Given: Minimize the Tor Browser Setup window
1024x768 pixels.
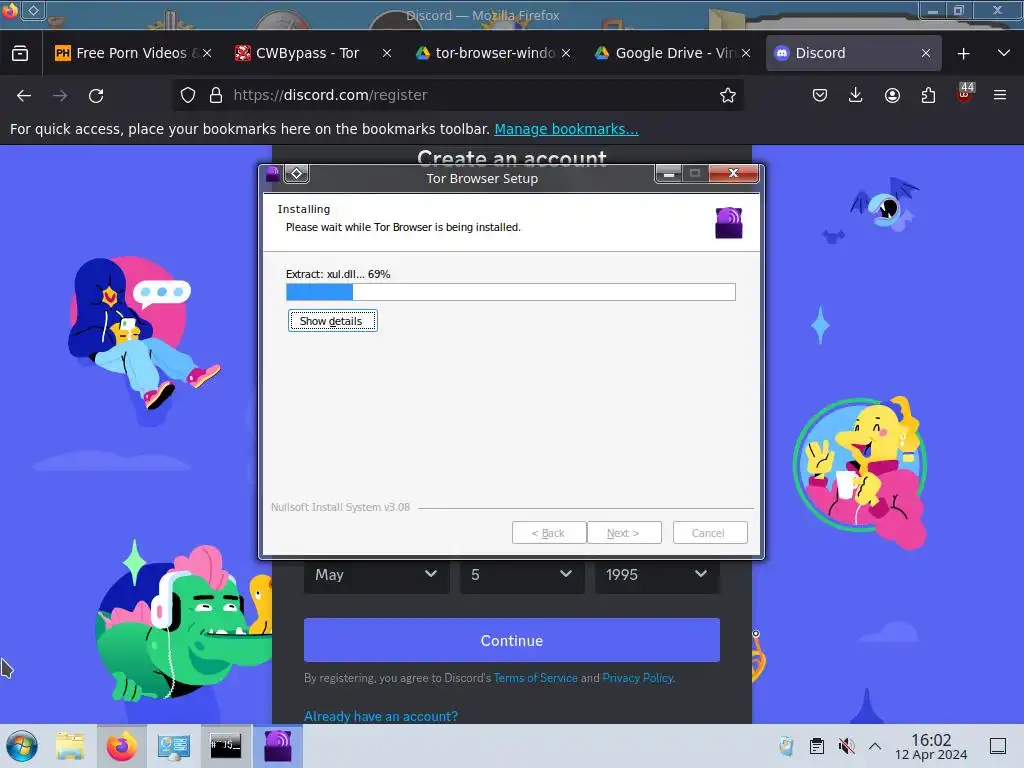Looking at the screenshot, I should click(x=668, y=174).
